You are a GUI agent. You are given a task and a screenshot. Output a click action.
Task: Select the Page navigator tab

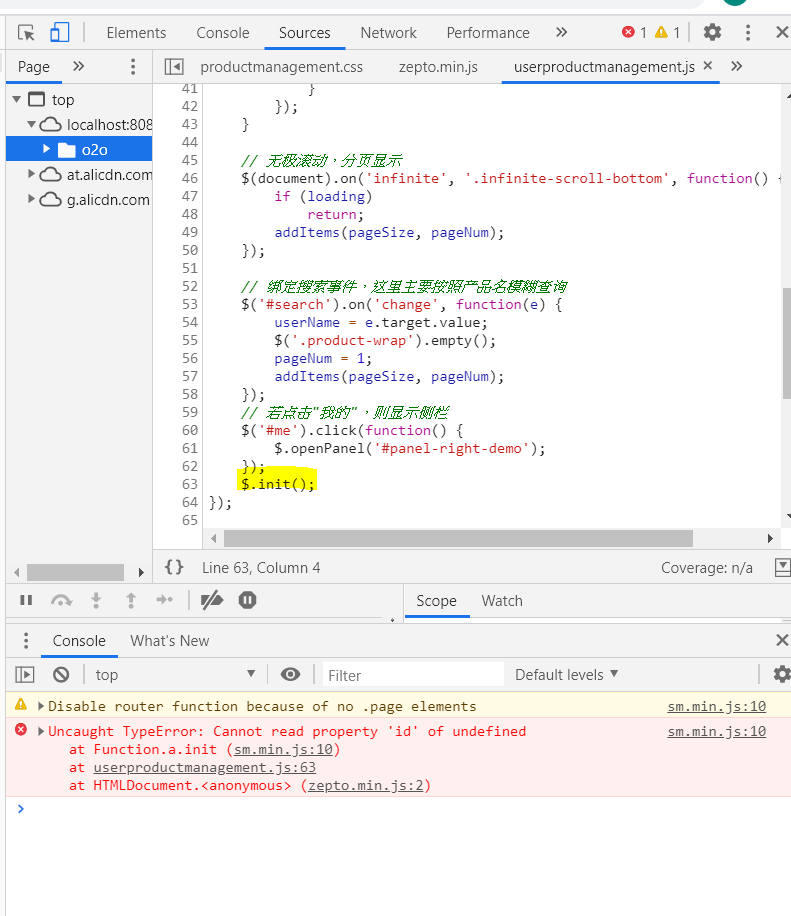(34, 67)
